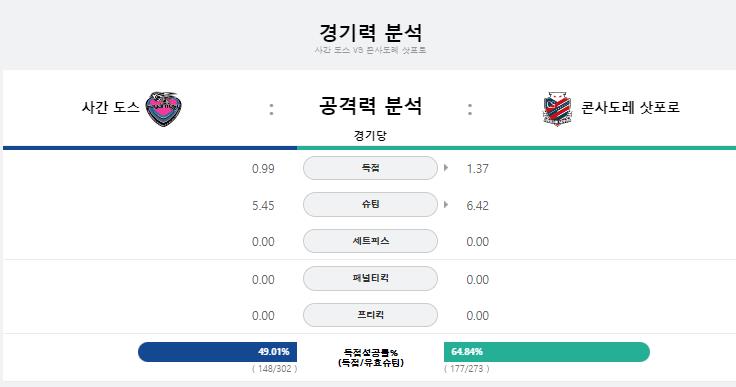
Task: Click the 사간 도스 team name
Action: pyautogui.click(x=110, y=108)
